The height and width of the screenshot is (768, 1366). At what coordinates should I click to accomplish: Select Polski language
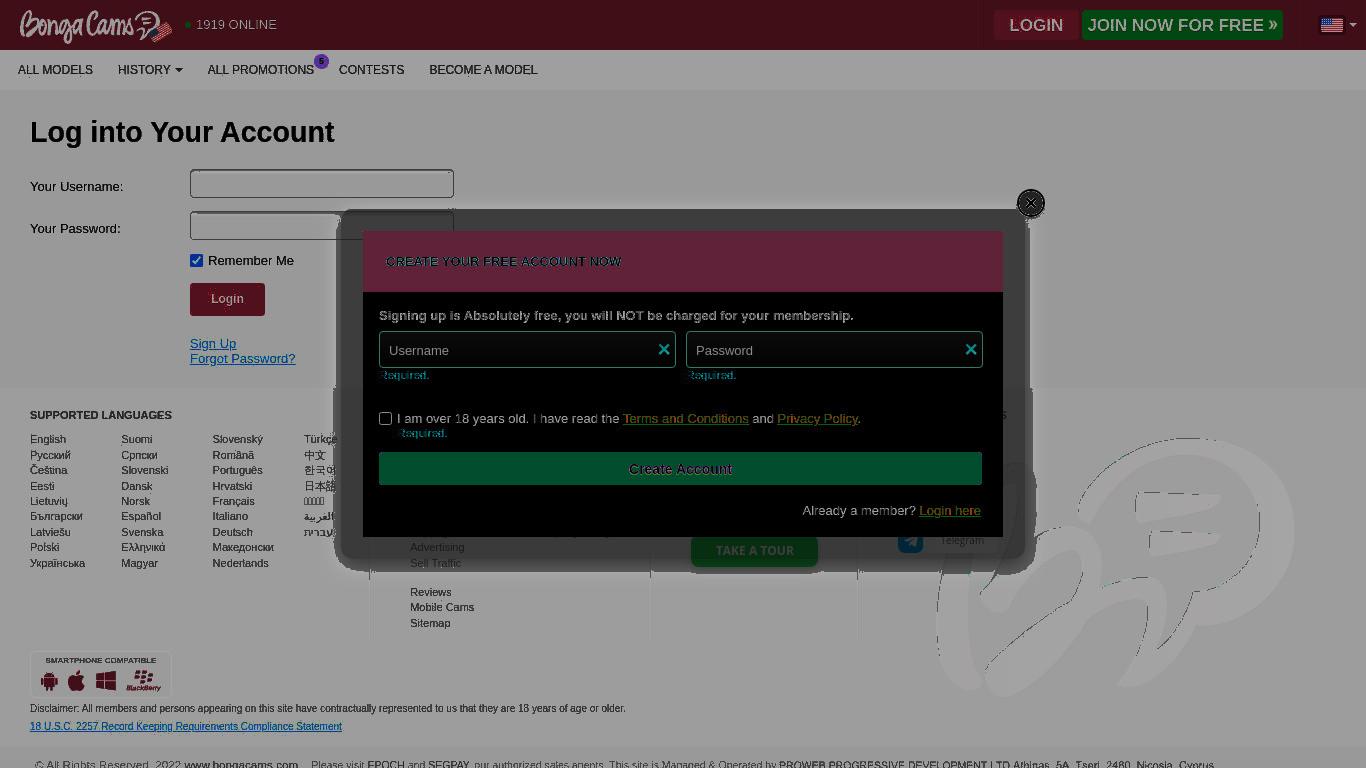pyautogui.click(x=44, y=547)
